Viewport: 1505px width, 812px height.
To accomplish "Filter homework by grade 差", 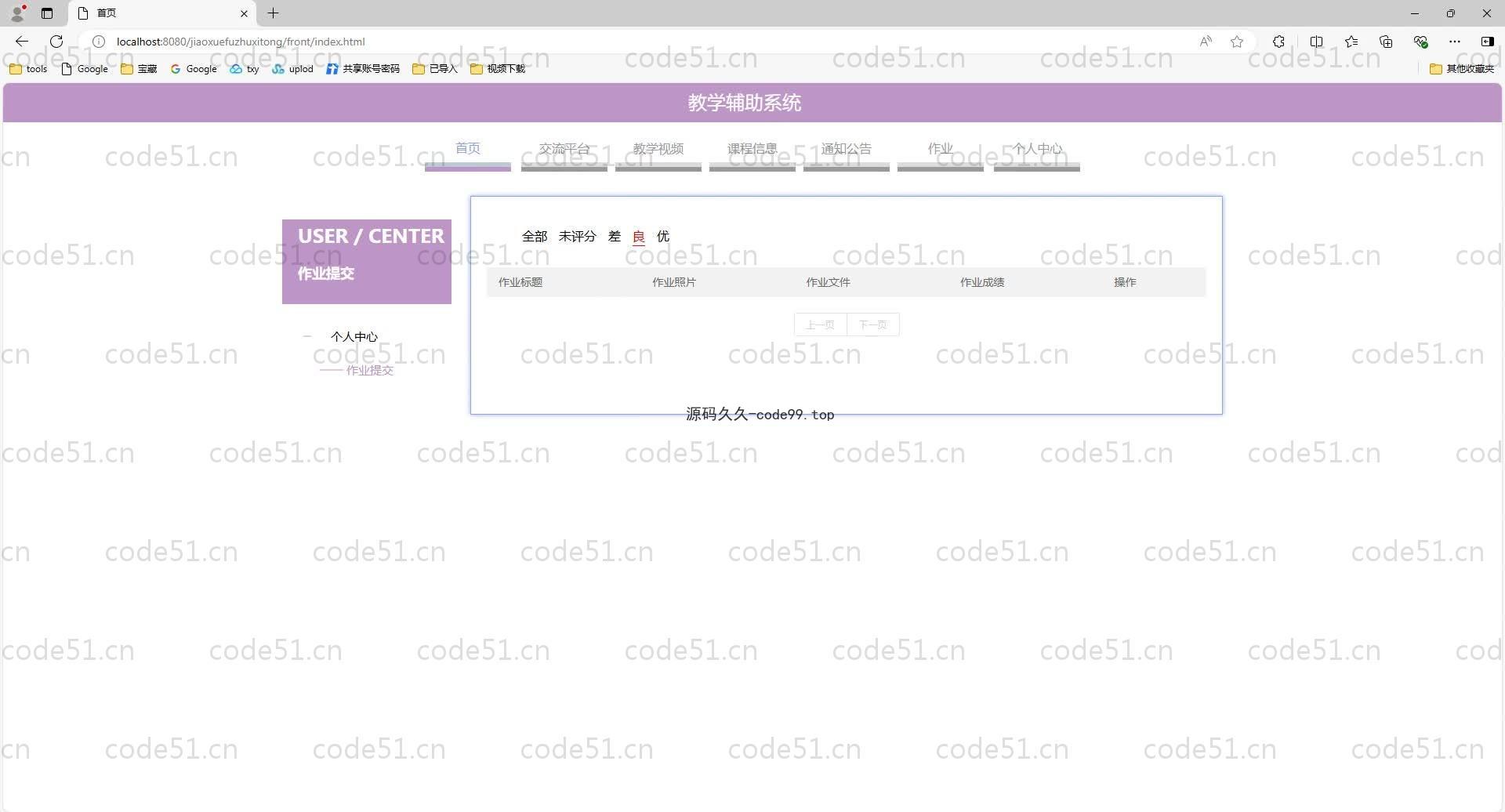I will coord(615,236).
